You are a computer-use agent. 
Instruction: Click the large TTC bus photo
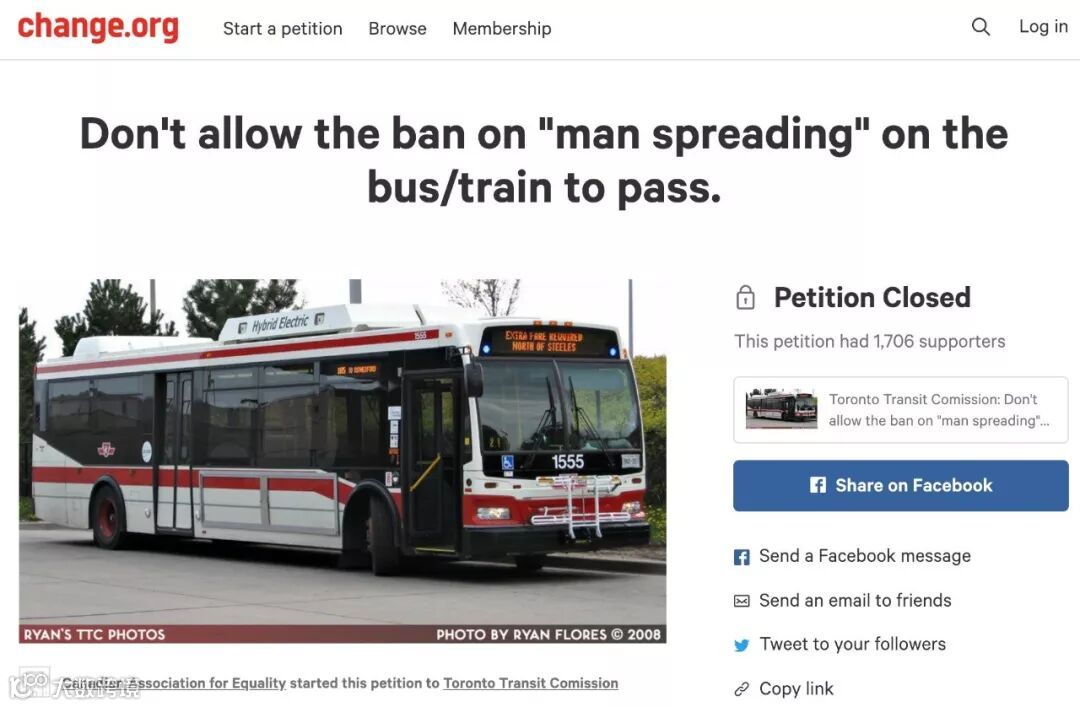click(342, 461)
